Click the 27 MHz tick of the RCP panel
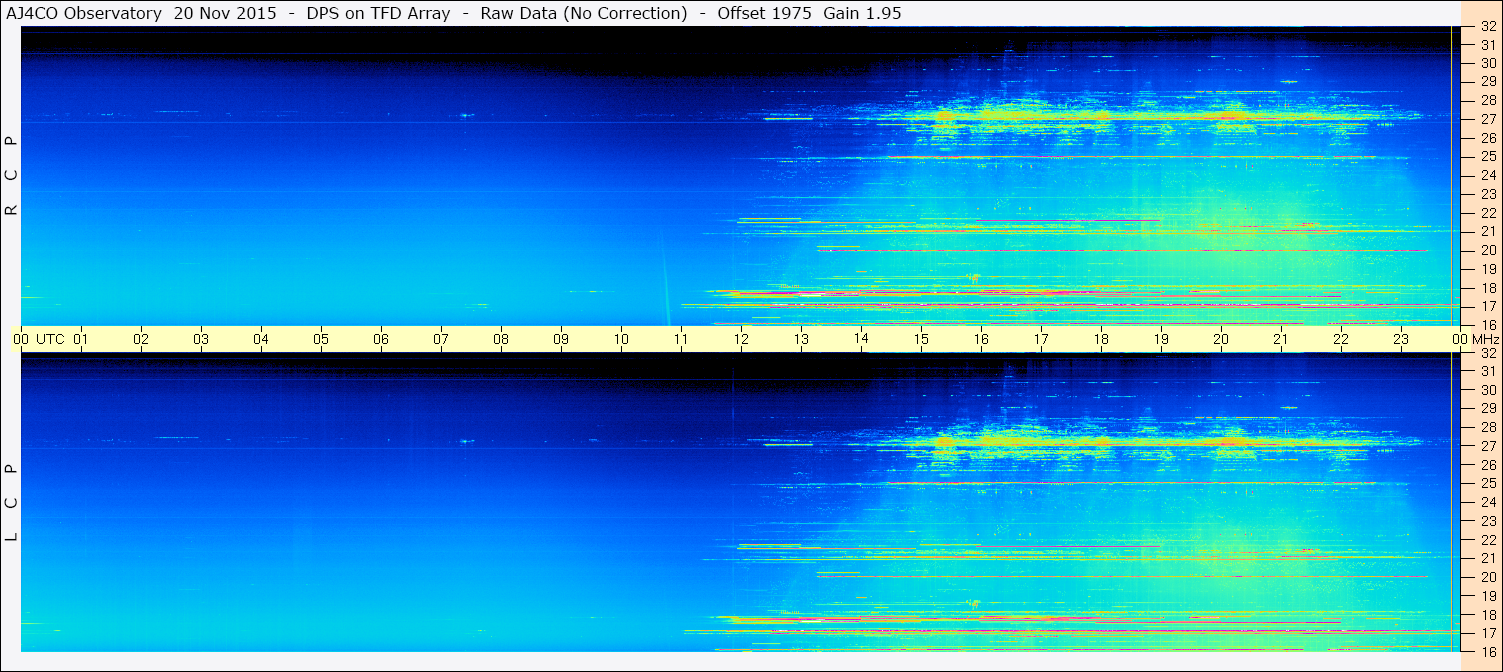This screenshot has width=1503, height=672. point(1488,119)
